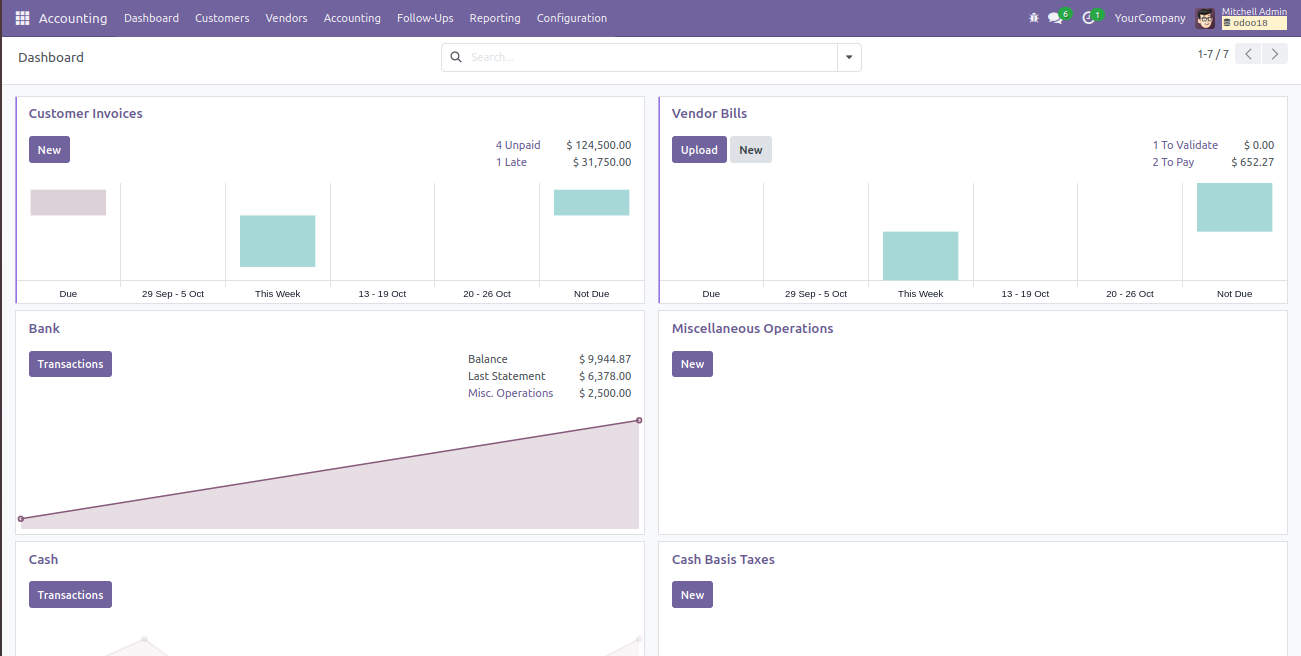Click the search magnifier icon

click(x=456, y=58)
